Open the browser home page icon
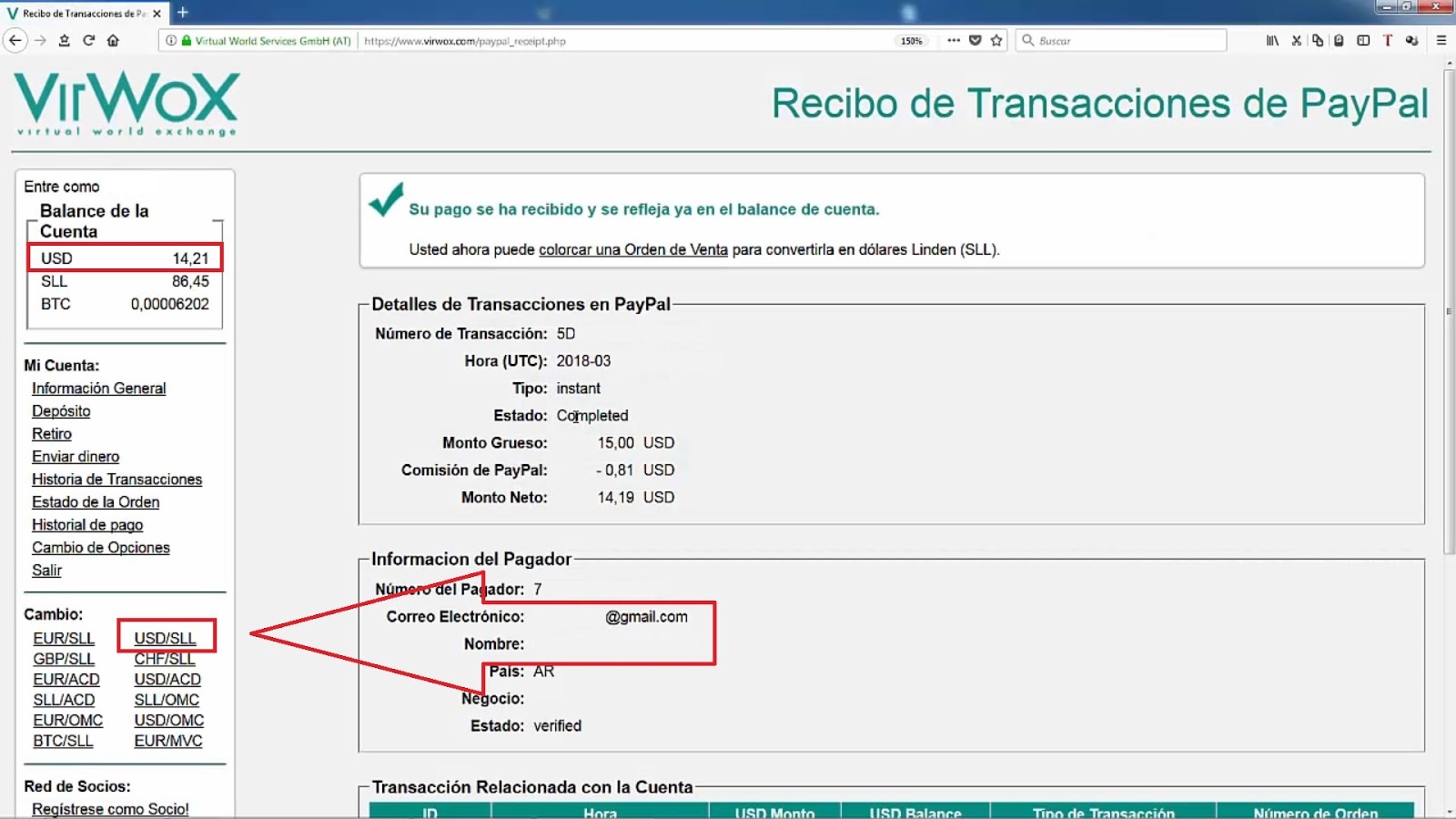Screen dimensions: 1456x819 [x=114, y=40]
